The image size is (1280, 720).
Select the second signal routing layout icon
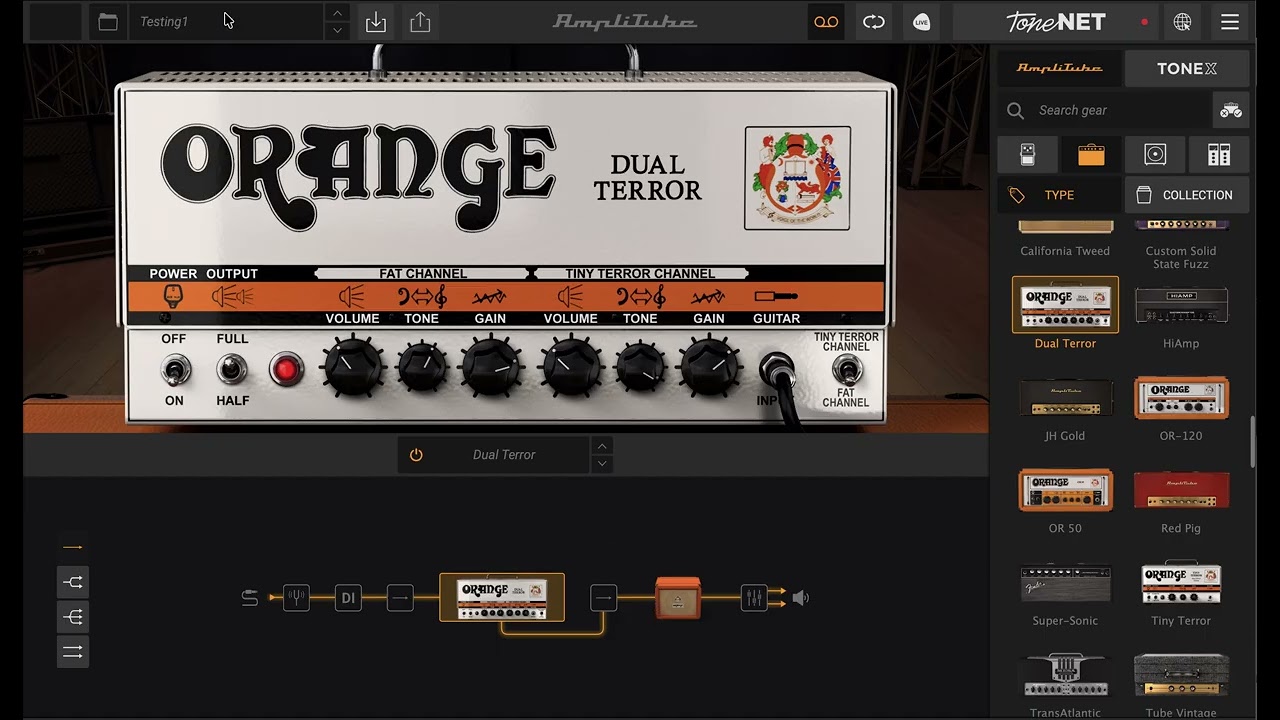(73, 581)
